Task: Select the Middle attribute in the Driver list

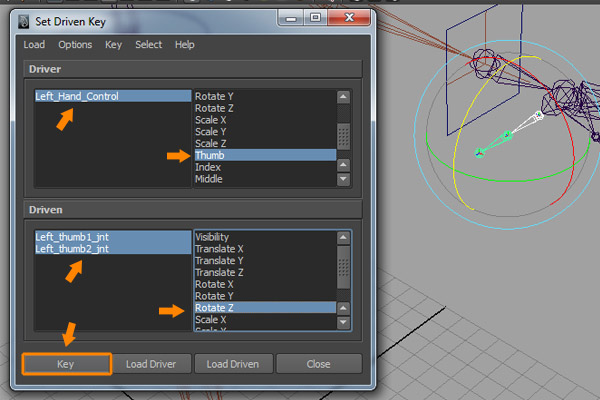Action: click(x=265, y=179)
